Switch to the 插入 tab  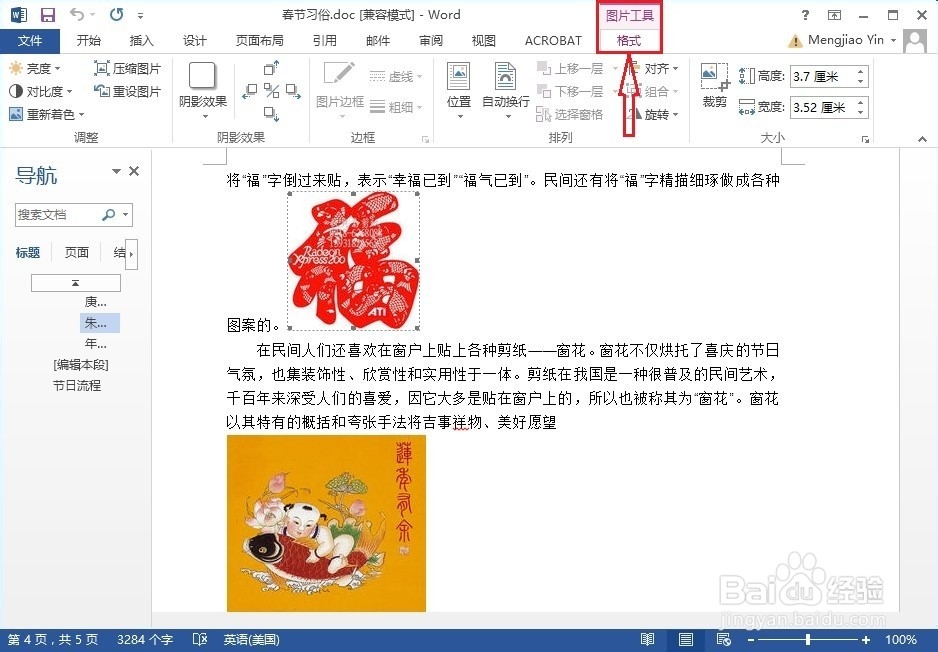click(x=141, y=41)
